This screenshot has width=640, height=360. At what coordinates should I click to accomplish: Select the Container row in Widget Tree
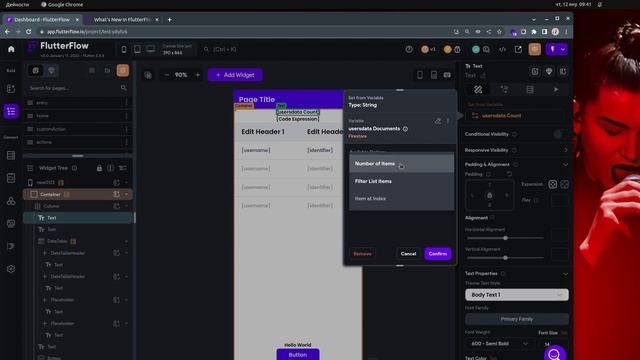pyautogui.click(x=78, y=195)
